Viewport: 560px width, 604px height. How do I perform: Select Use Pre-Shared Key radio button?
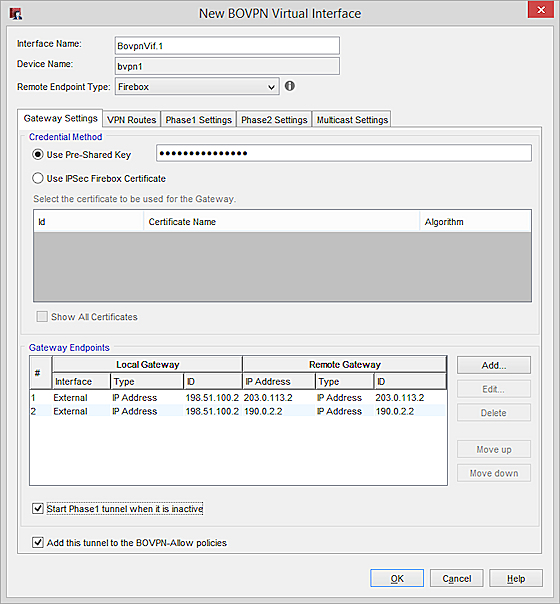[38, 154]
